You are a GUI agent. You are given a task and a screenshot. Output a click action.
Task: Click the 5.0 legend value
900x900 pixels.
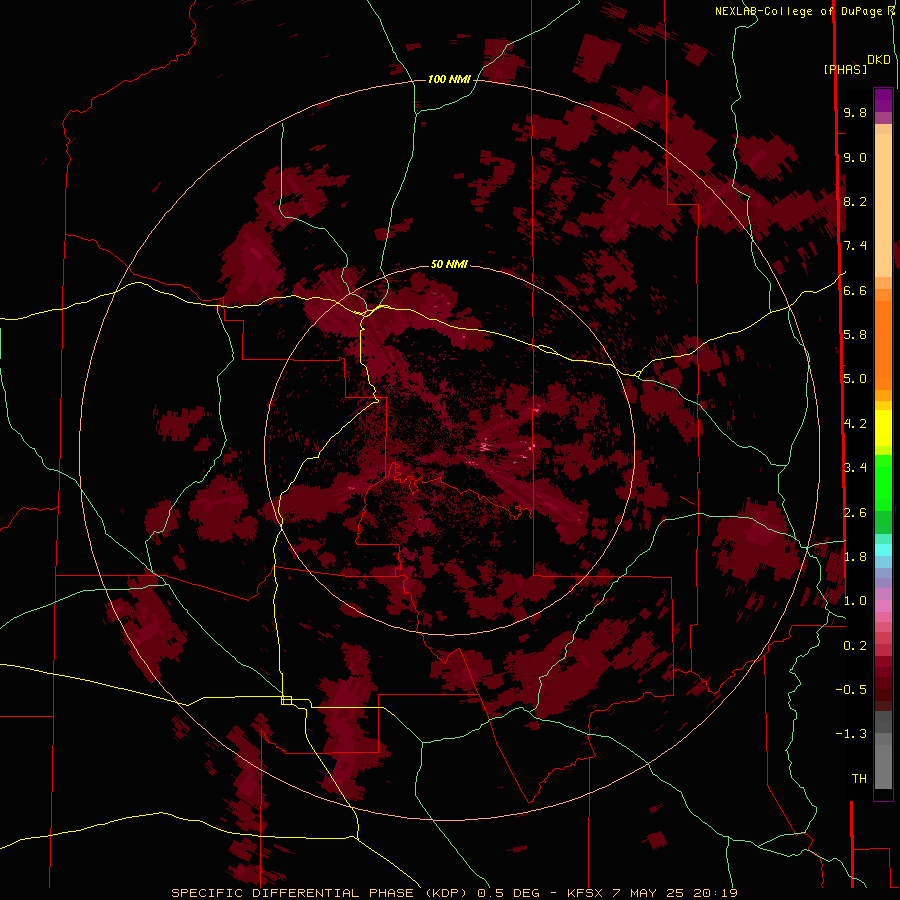855,379
